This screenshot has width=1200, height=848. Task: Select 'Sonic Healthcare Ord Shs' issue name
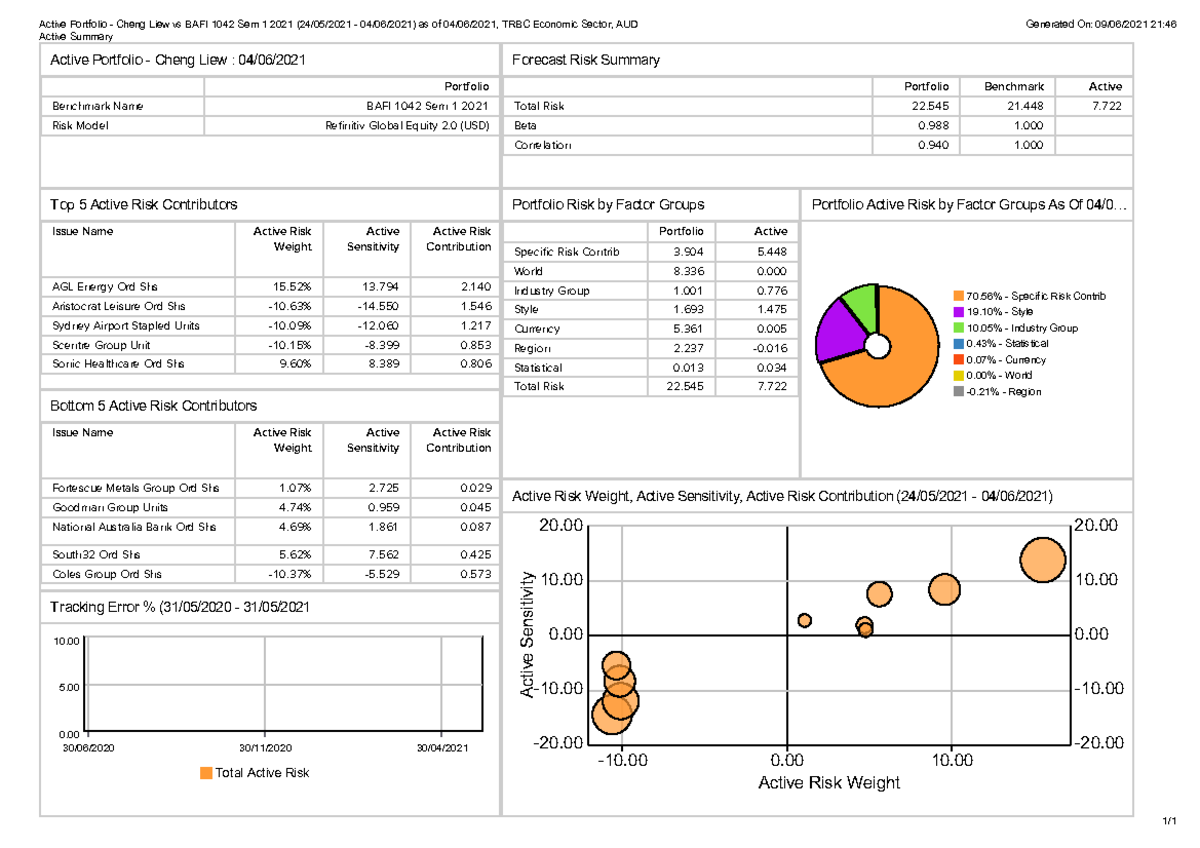118,364
